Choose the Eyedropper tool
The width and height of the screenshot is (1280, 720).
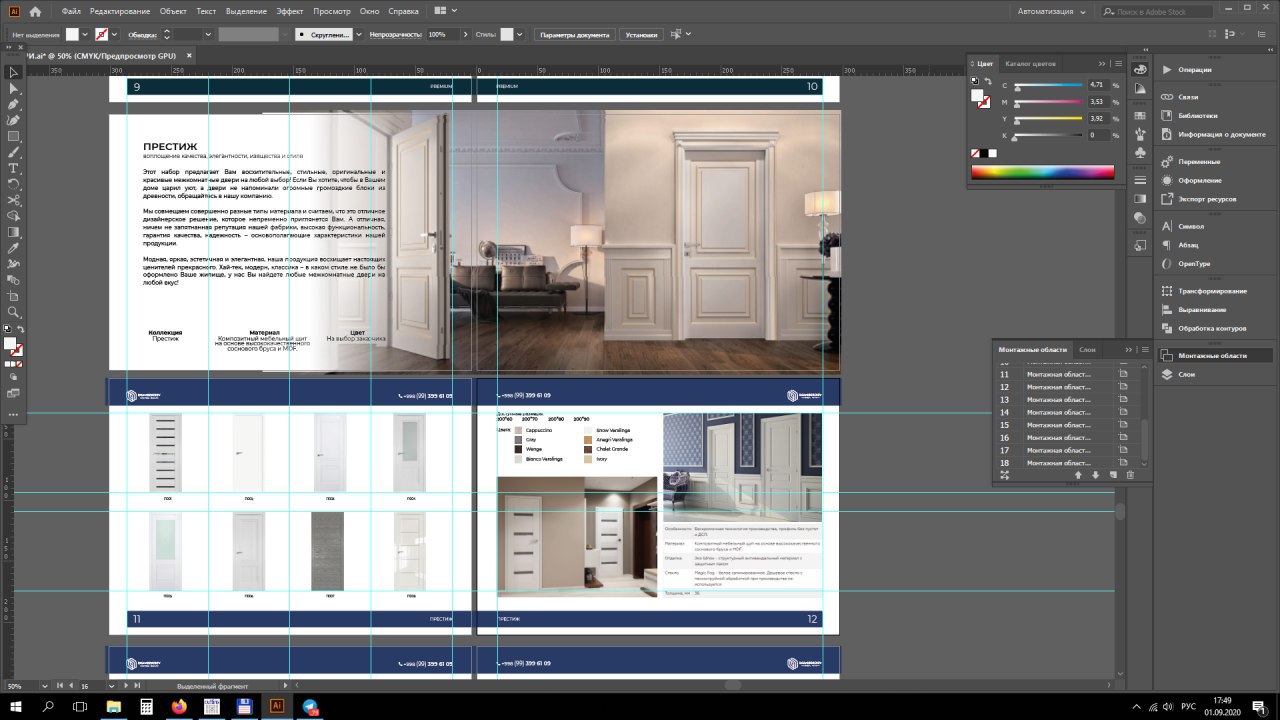click(x=14, y=248)
